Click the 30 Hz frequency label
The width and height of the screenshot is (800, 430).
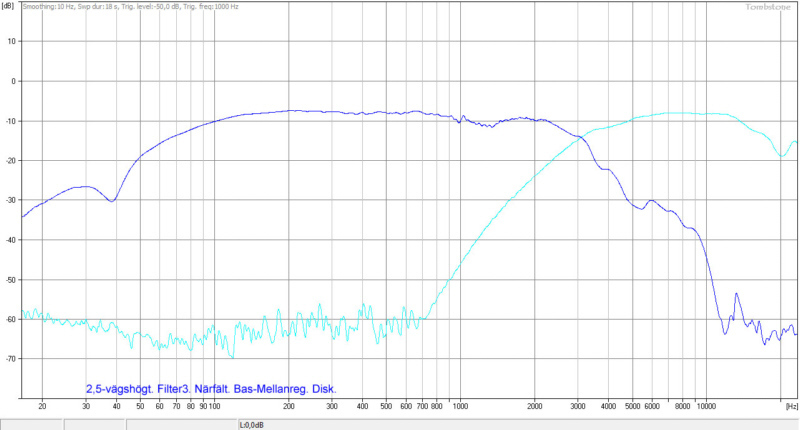point(86,407)
